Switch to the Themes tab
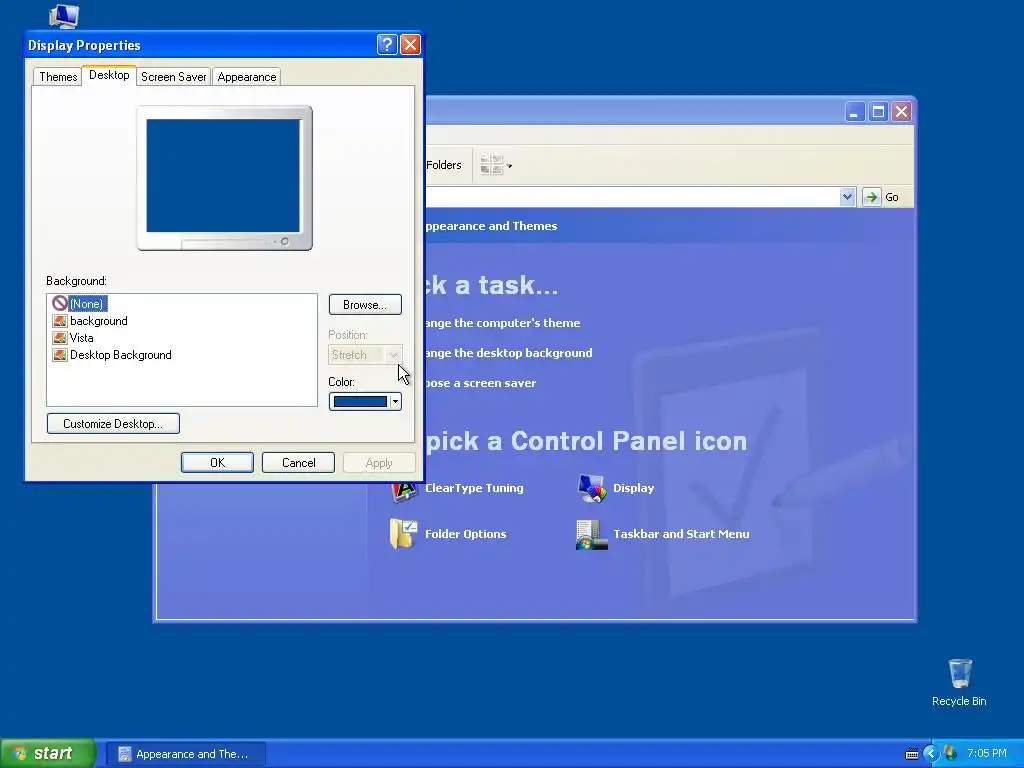 click(58, 77)
